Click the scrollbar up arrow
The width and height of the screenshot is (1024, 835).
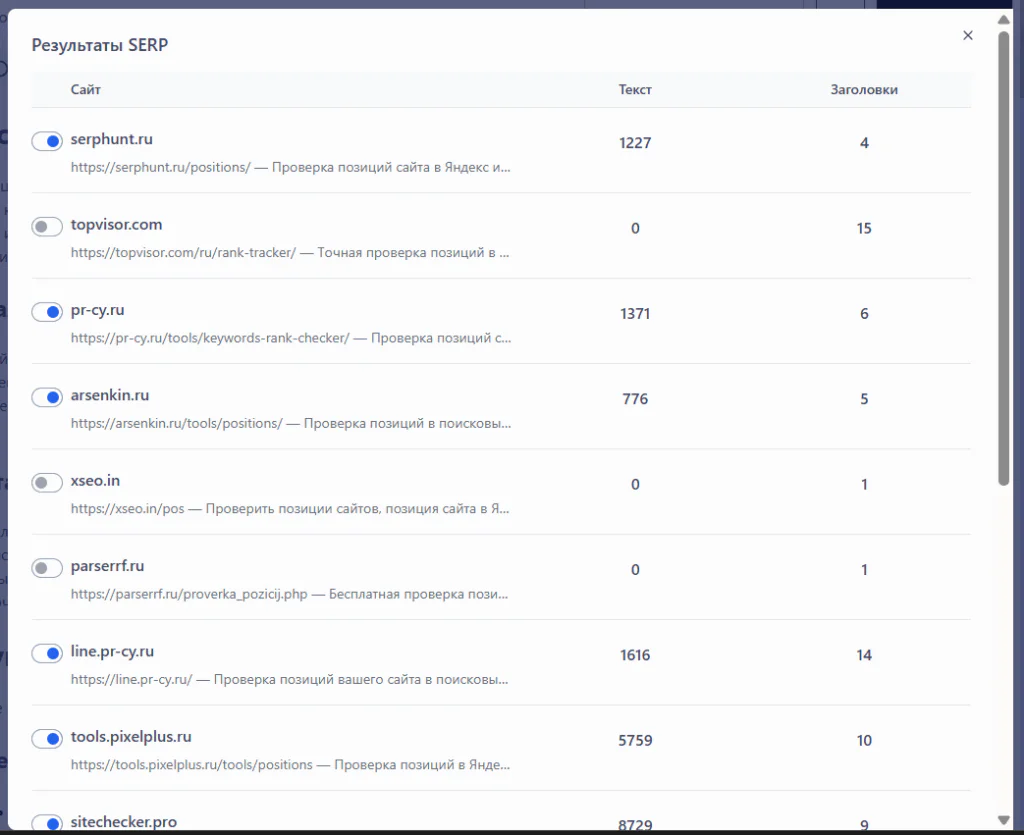coord(1004,20)
